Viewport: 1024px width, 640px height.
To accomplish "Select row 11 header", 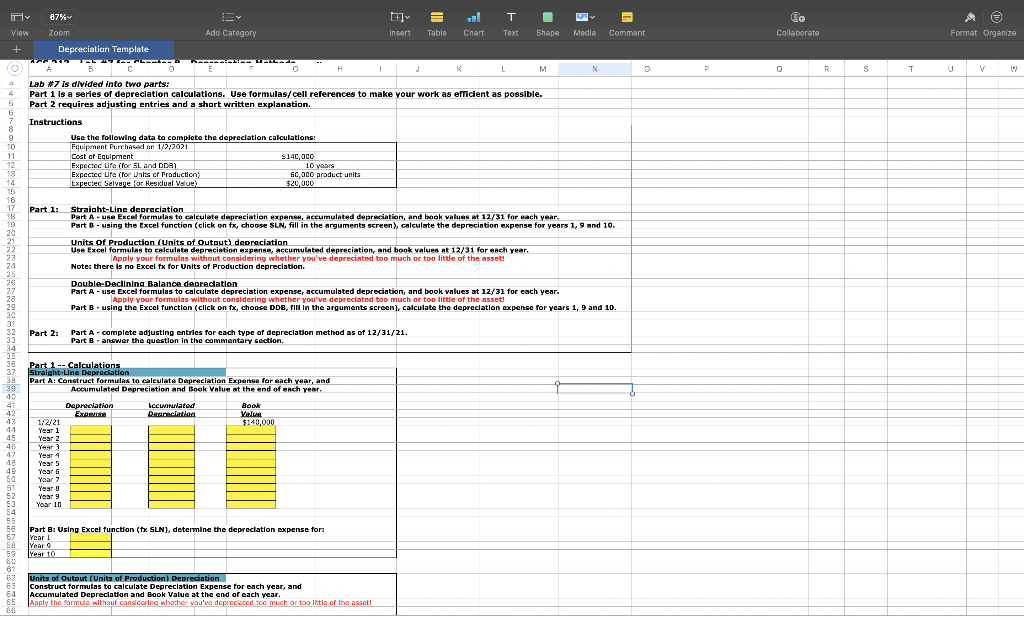I will 11,157.
